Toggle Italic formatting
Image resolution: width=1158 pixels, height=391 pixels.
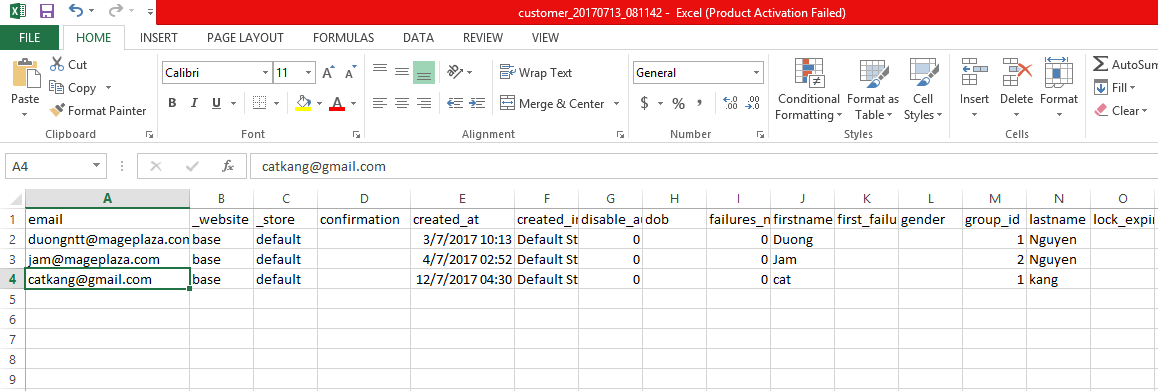coord(193,103)
